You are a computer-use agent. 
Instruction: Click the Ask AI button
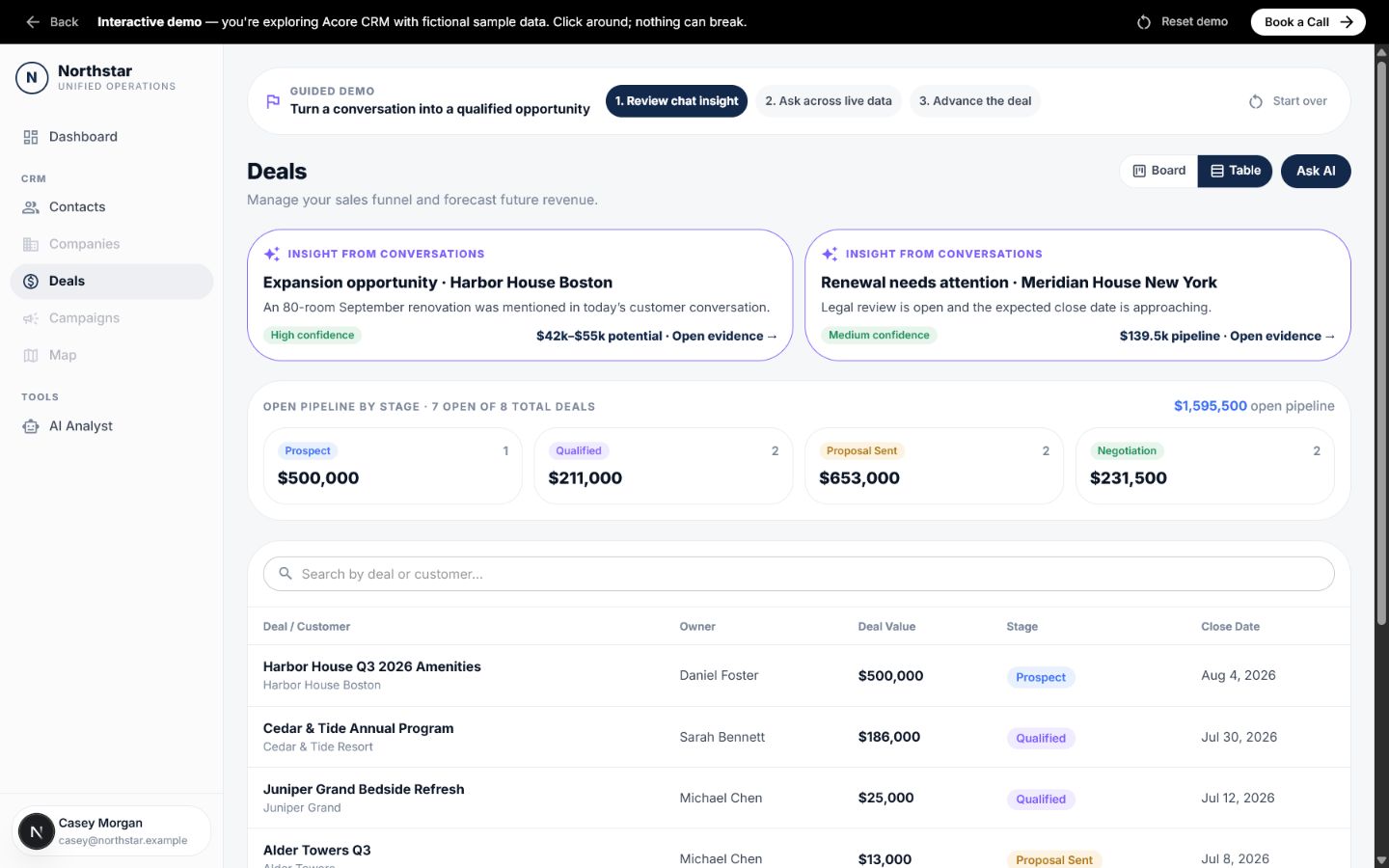tap(1316, 171)
